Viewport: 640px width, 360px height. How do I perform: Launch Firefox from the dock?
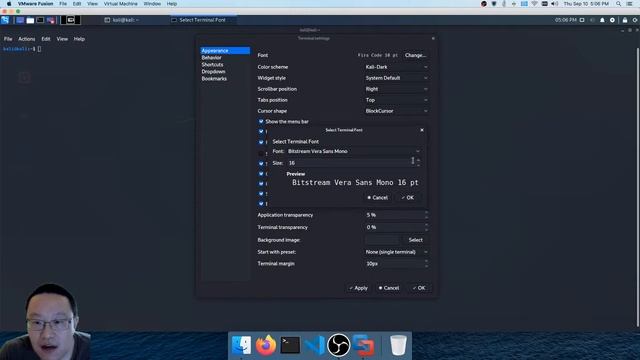coord(266,345)
